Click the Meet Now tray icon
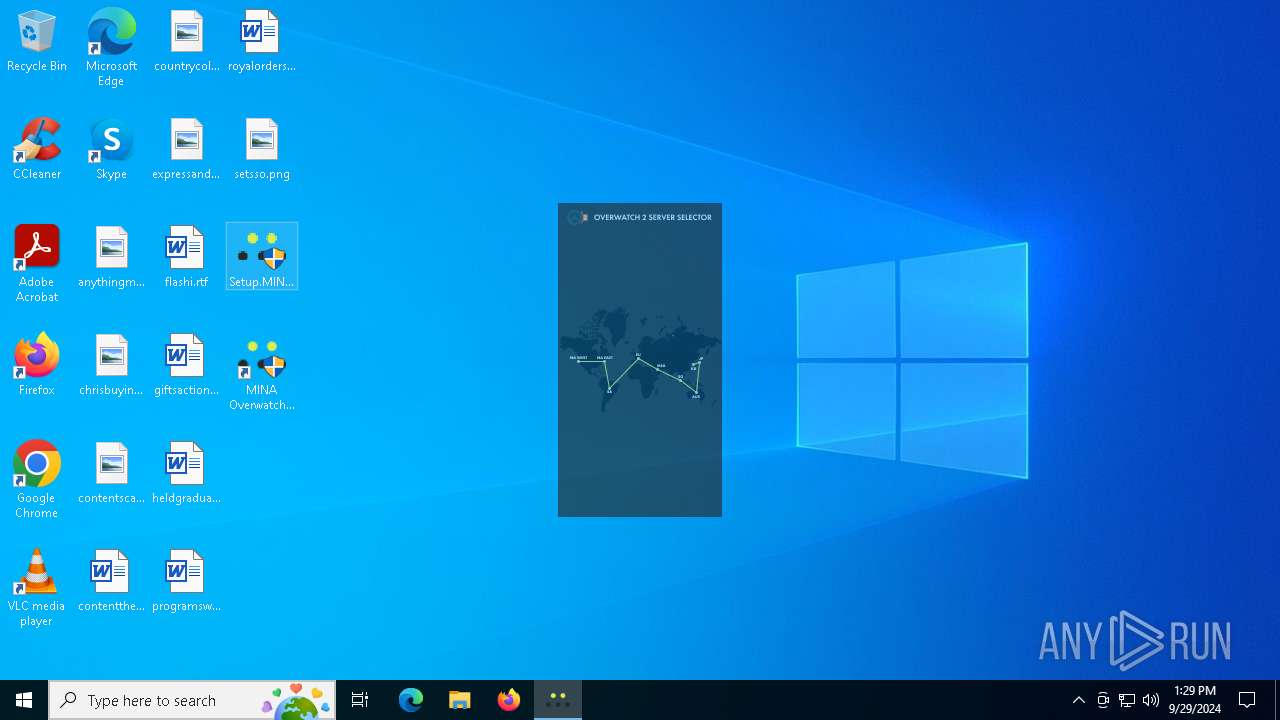1280x720 pixels. pyautogui.click(x=1102, y=700)
